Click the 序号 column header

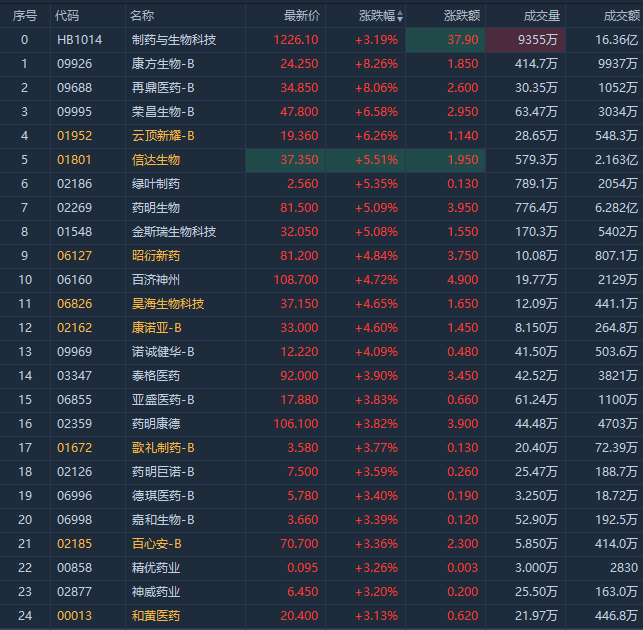[25, 16]
